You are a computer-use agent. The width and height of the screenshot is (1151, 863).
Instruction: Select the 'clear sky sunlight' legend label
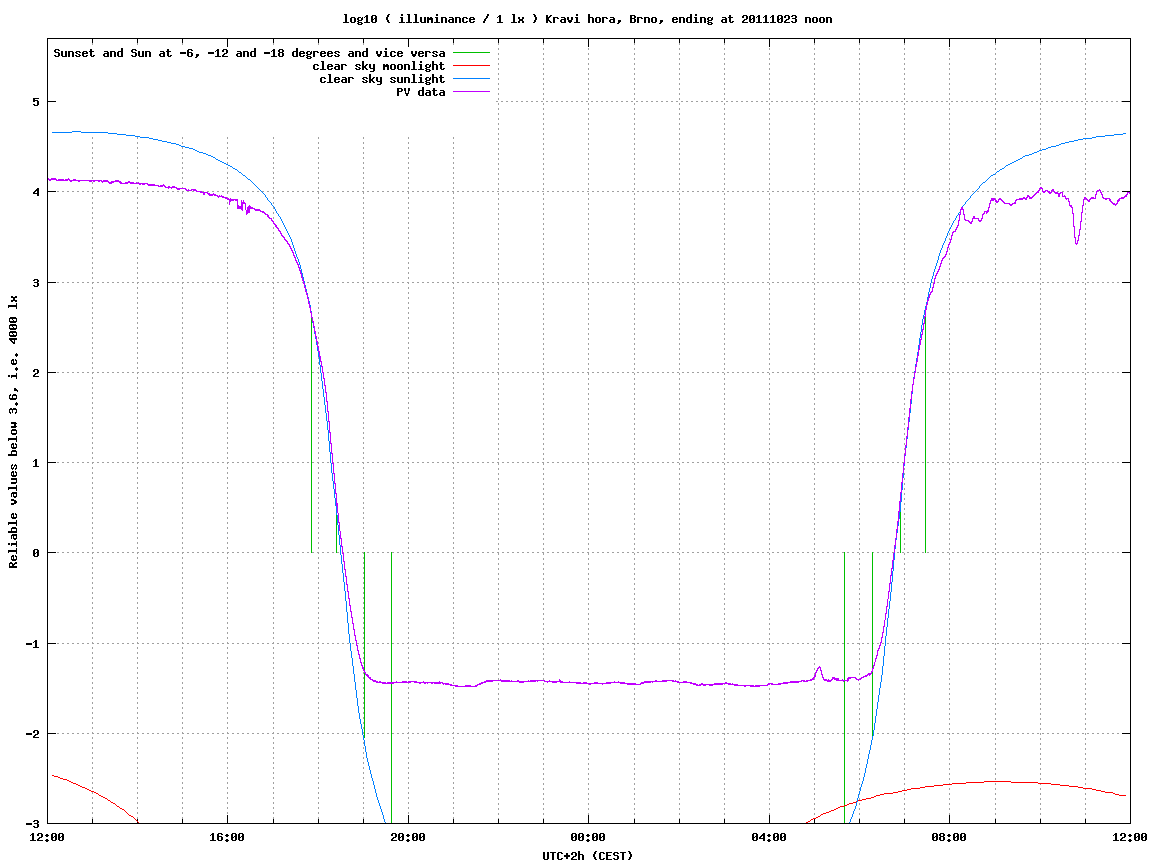382,79
